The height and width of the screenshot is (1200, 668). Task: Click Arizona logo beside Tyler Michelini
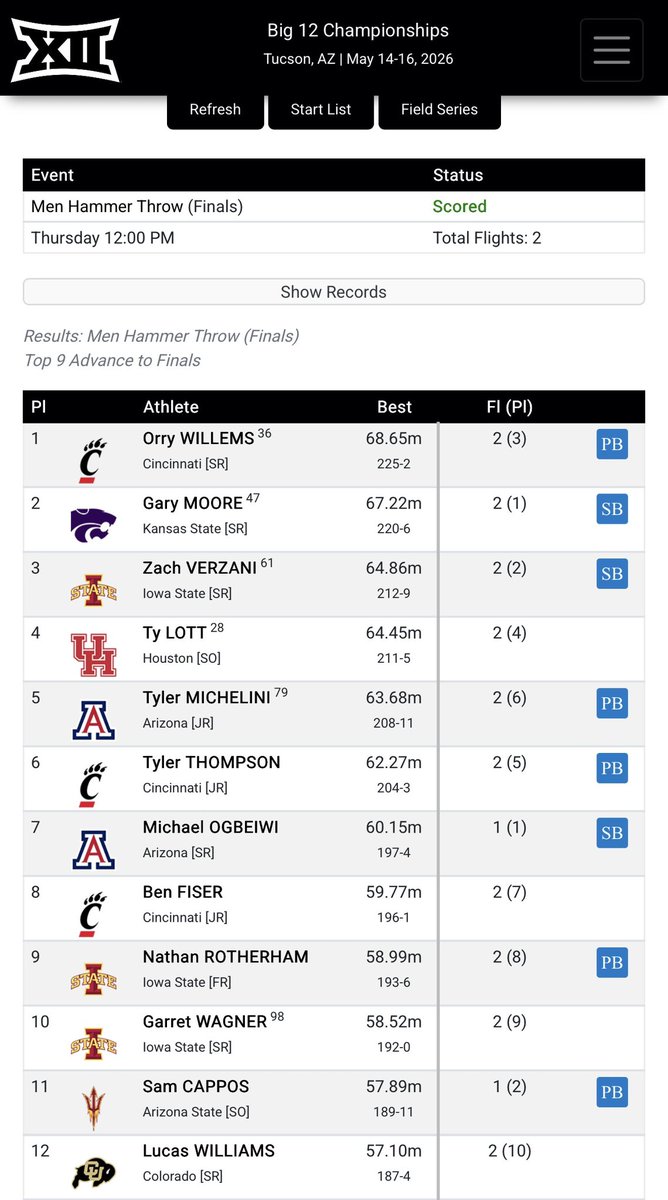(x=93, y=720)
